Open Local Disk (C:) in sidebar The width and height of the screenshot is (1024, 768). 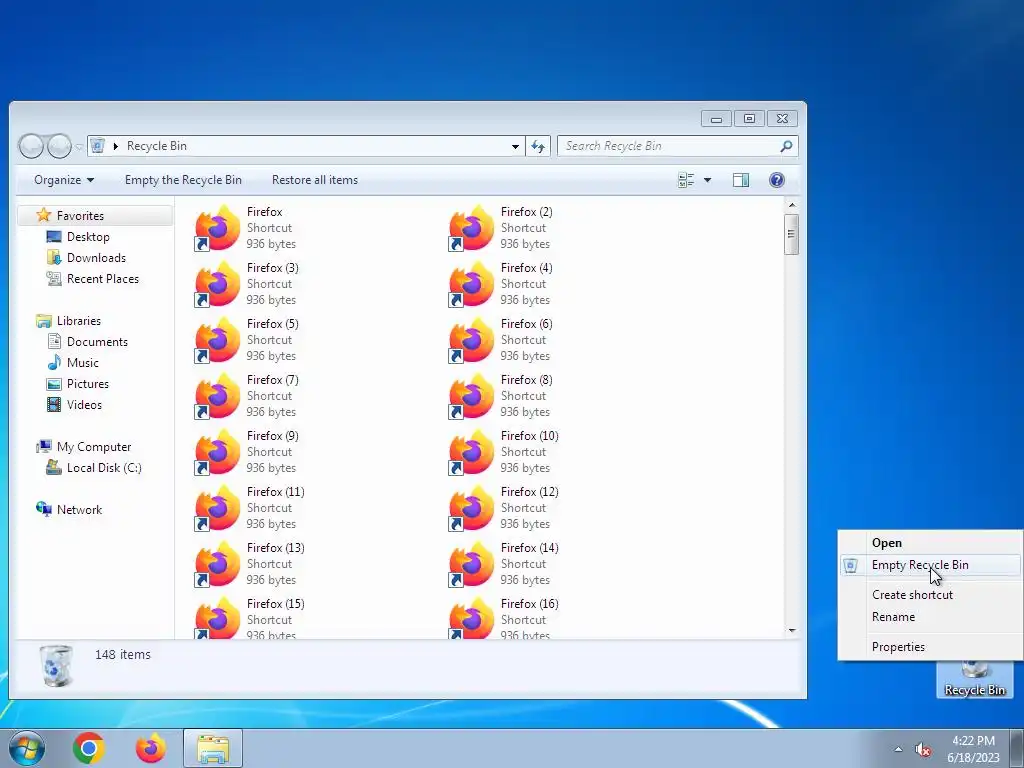104,468
